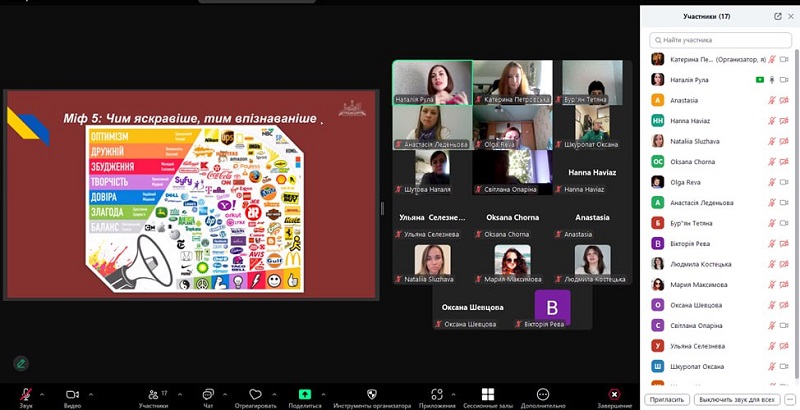
Task: Expand the arrow next to Чат
Action: click(225, 394)
